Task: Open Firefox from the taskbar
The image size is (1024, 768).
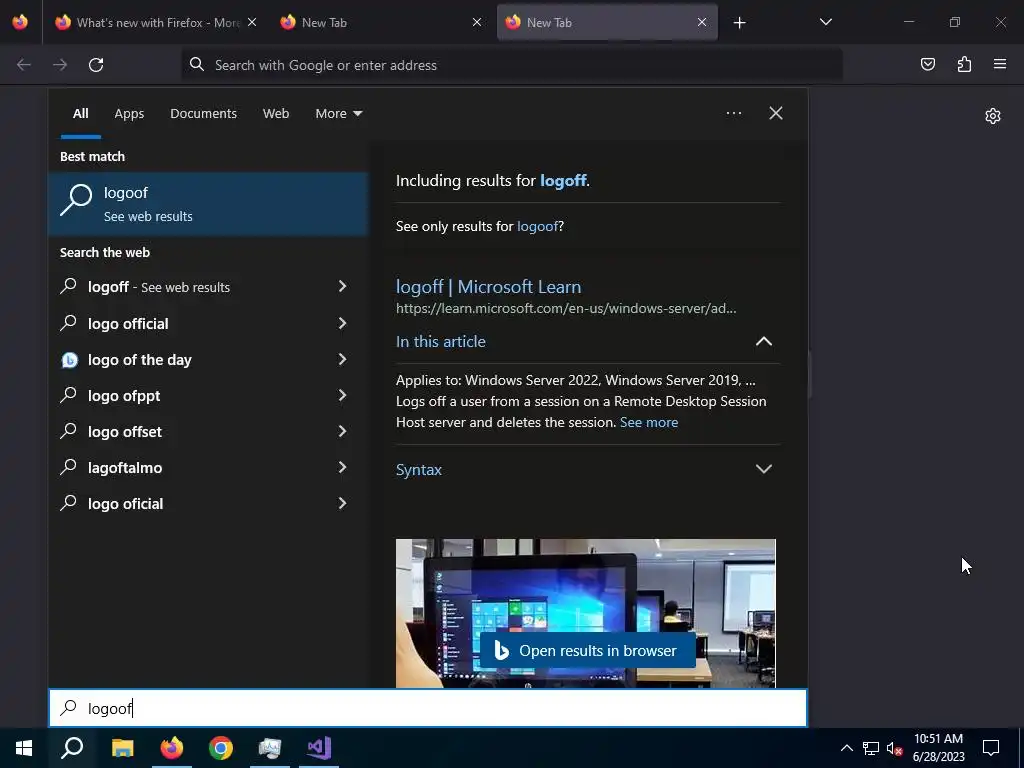Action: point(172,748)
